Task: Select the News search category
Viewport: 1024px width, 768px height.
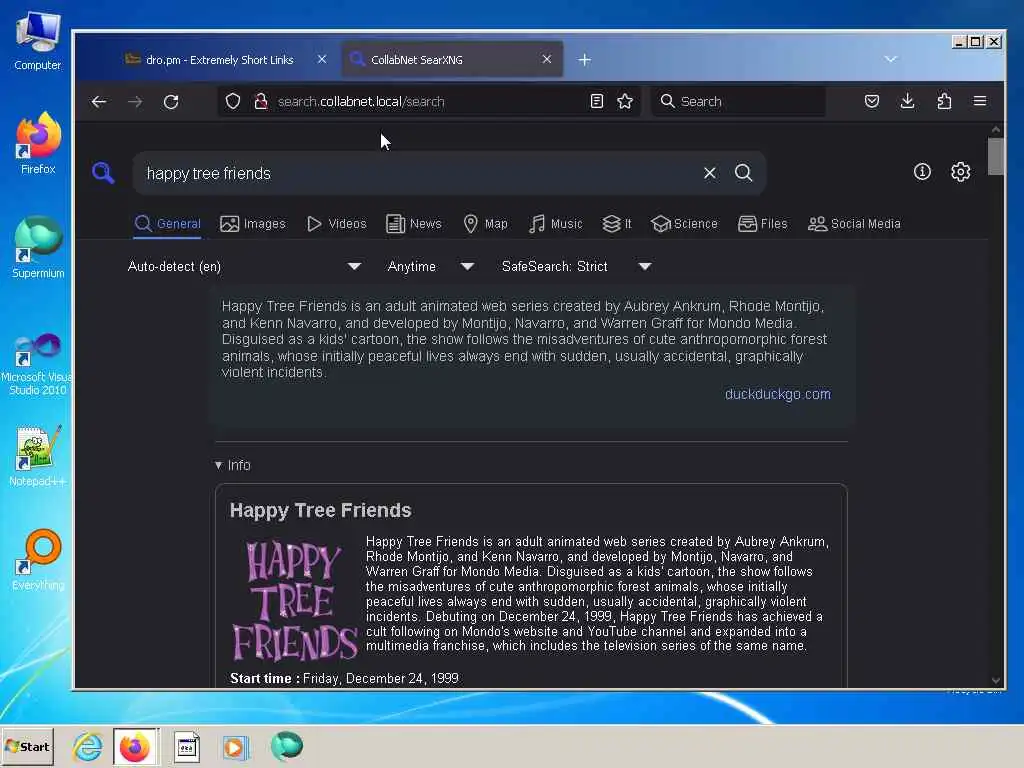Action: [x=414, y=224]
